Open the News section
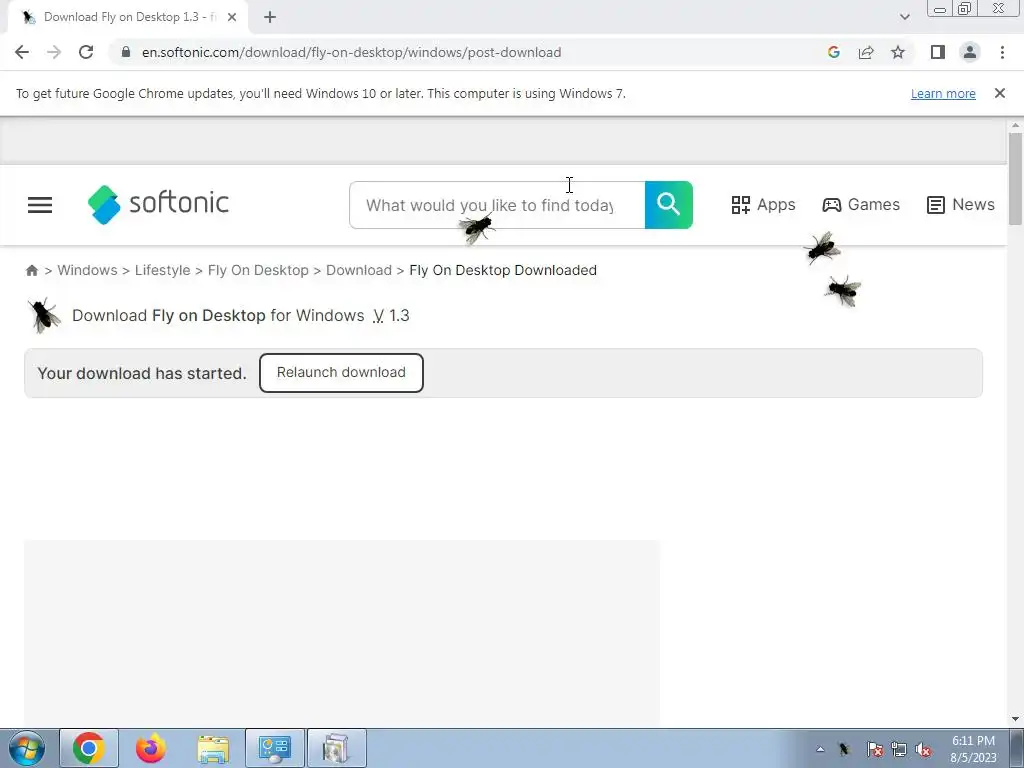Screen dimensions: 1024x768 [961, 205]
